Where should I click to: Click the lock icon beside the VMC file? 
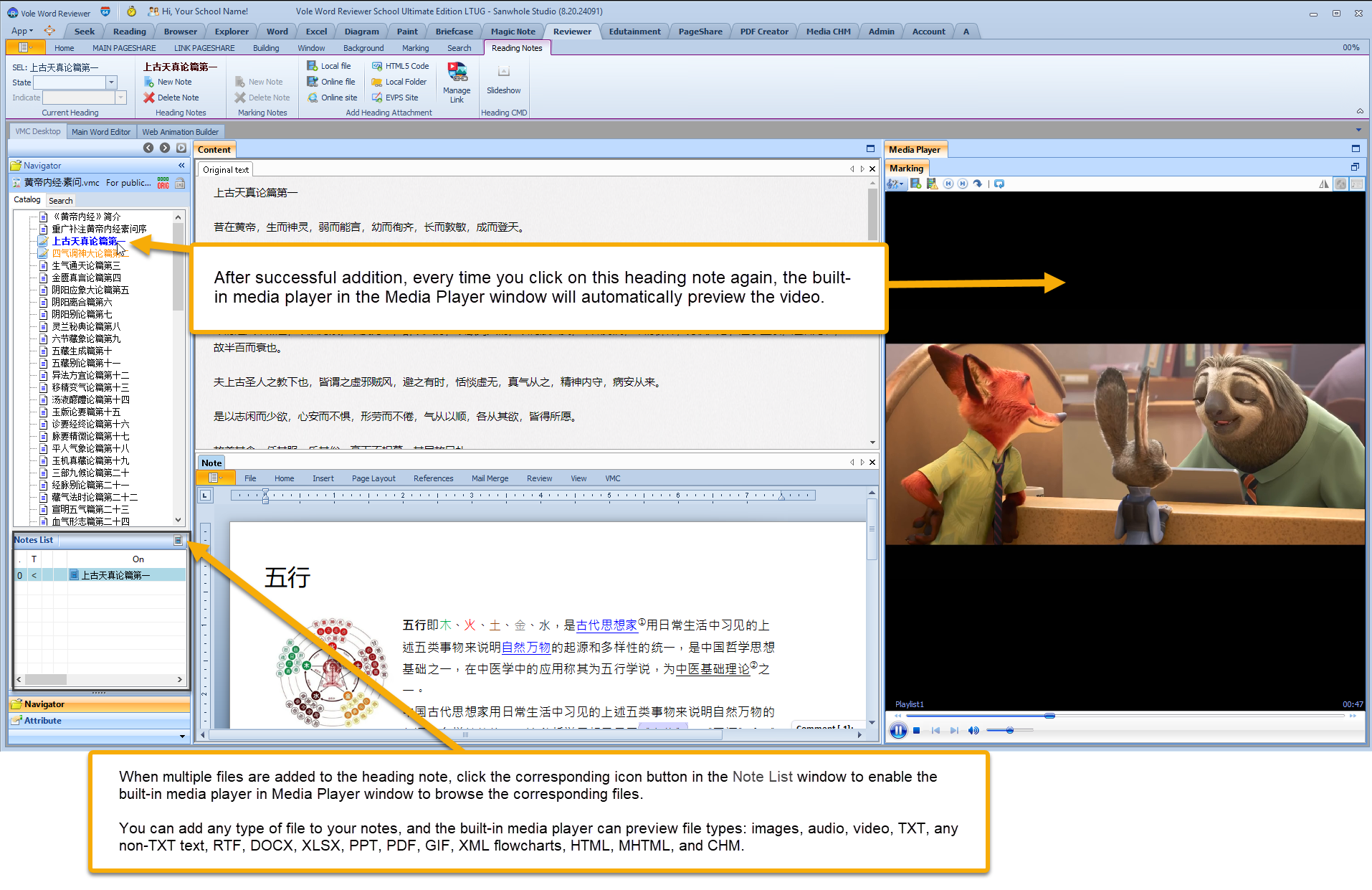point(180,183)
